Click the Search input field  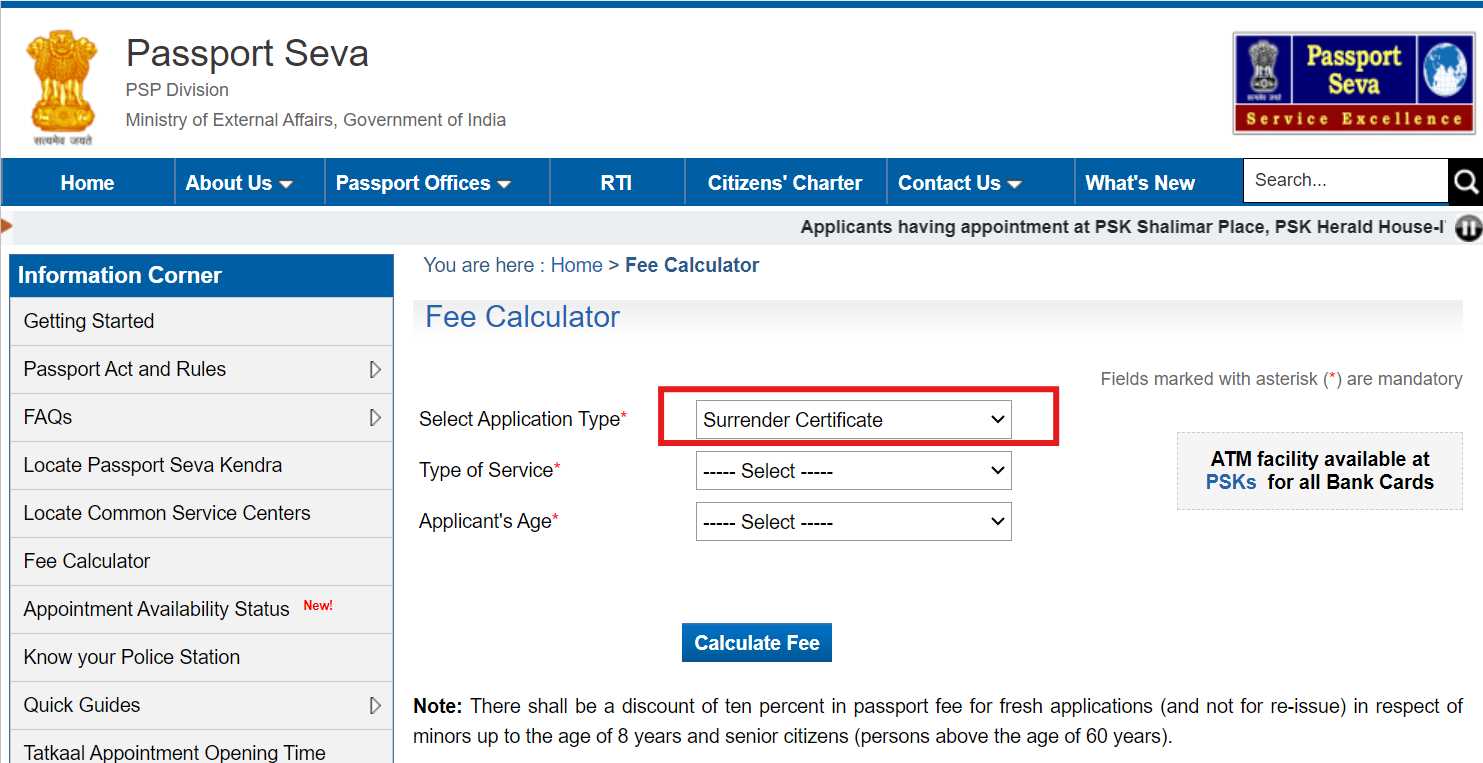click(x=1345, y=181)
